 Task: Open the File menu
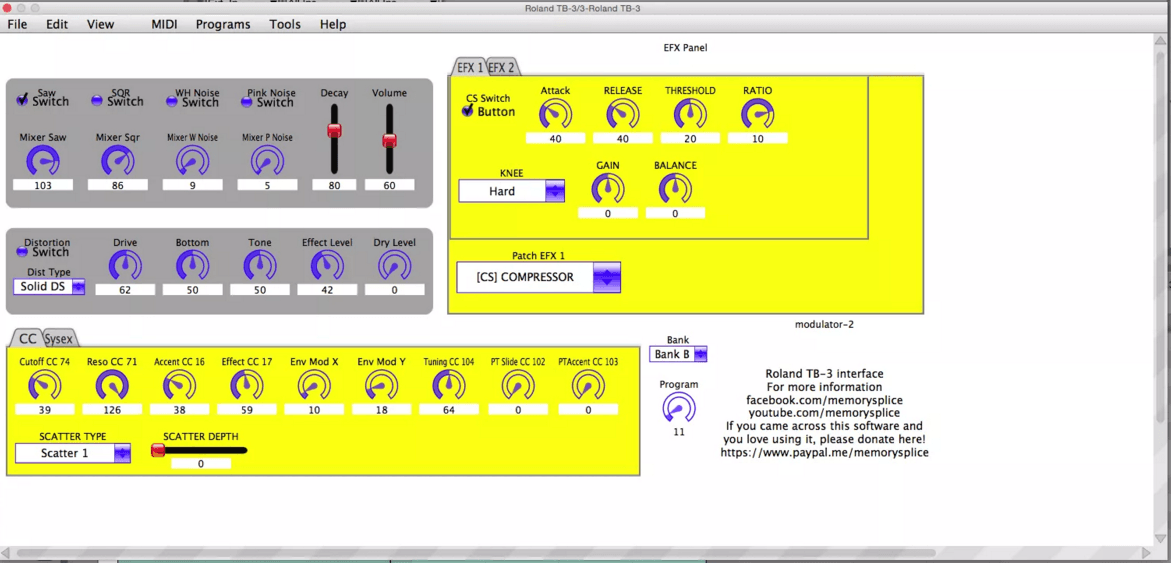coord(17,24)
